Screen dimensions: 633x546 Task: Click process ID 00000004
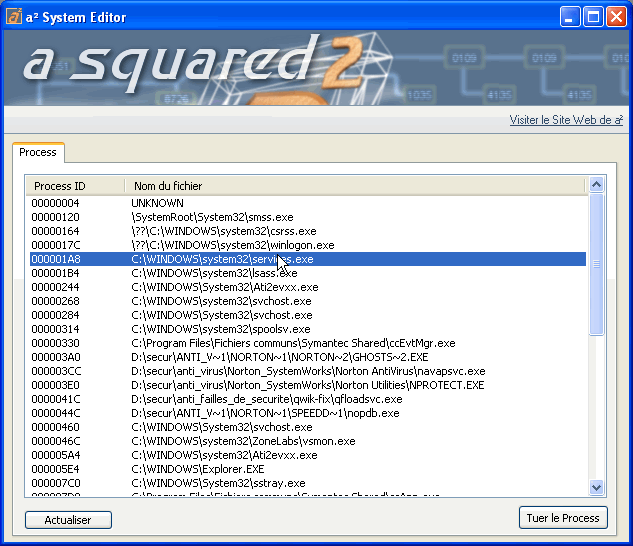click(56, 203)
